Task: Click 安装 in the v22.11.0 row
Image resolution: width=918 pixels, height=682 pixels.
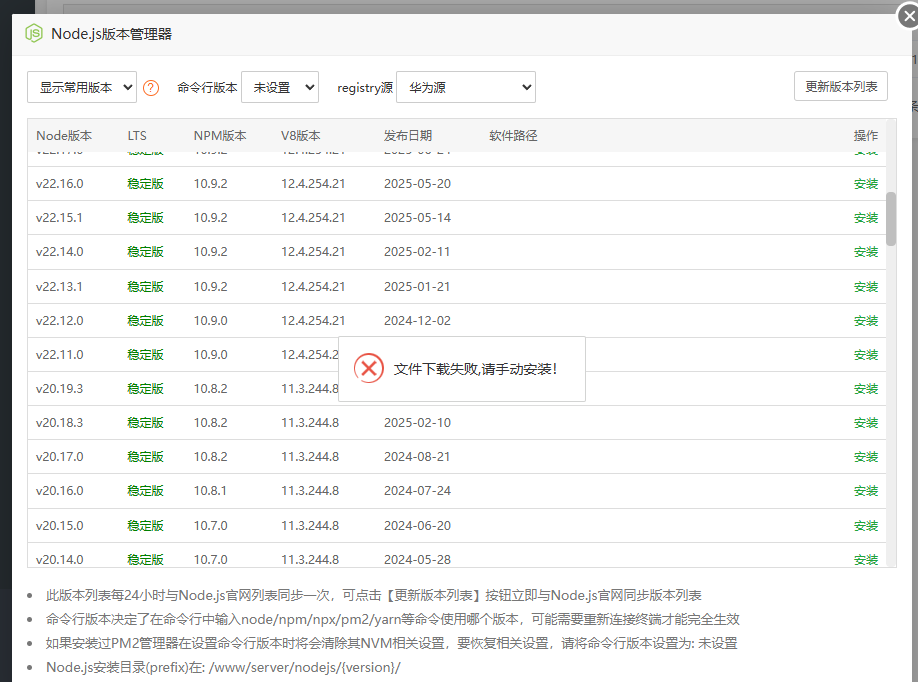Action: pos(866,355)
